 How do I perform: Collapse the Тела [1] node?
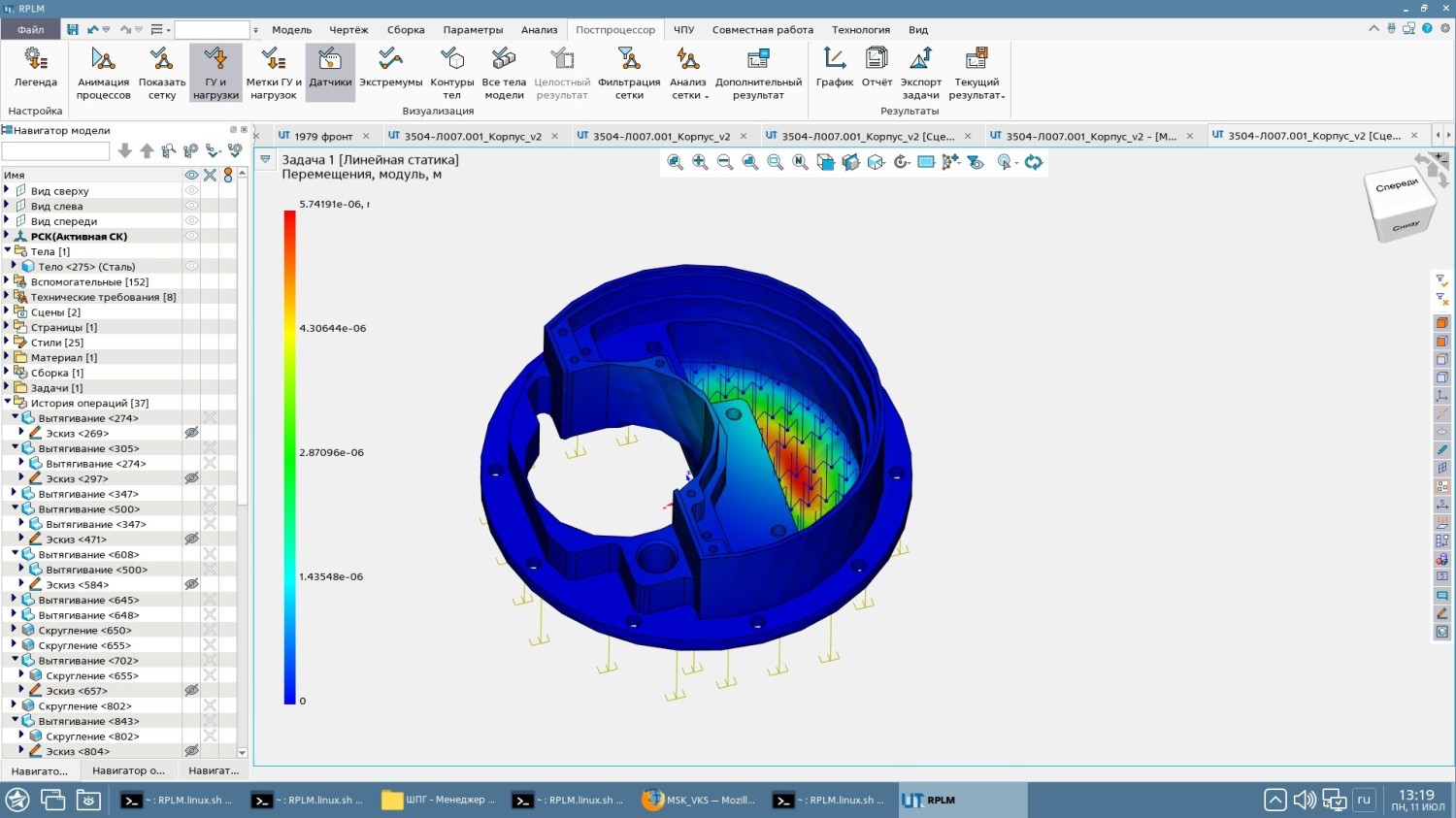[x=7, y=250]
